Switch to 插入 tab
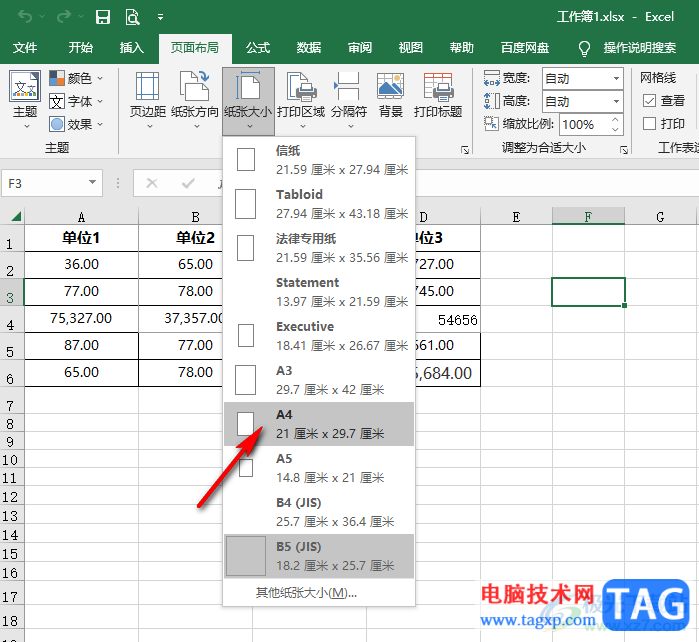This screenshot has width=699, height=642. pyautogui.click(x=132, y=48)
